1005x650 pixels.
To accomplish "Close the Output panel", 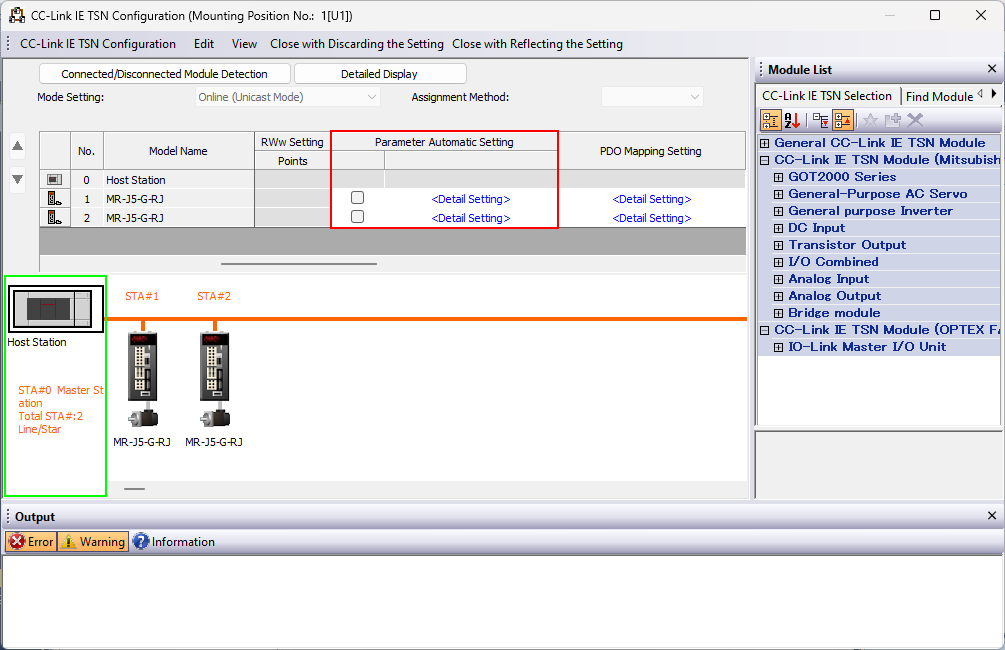I will (x=992, y=515).
